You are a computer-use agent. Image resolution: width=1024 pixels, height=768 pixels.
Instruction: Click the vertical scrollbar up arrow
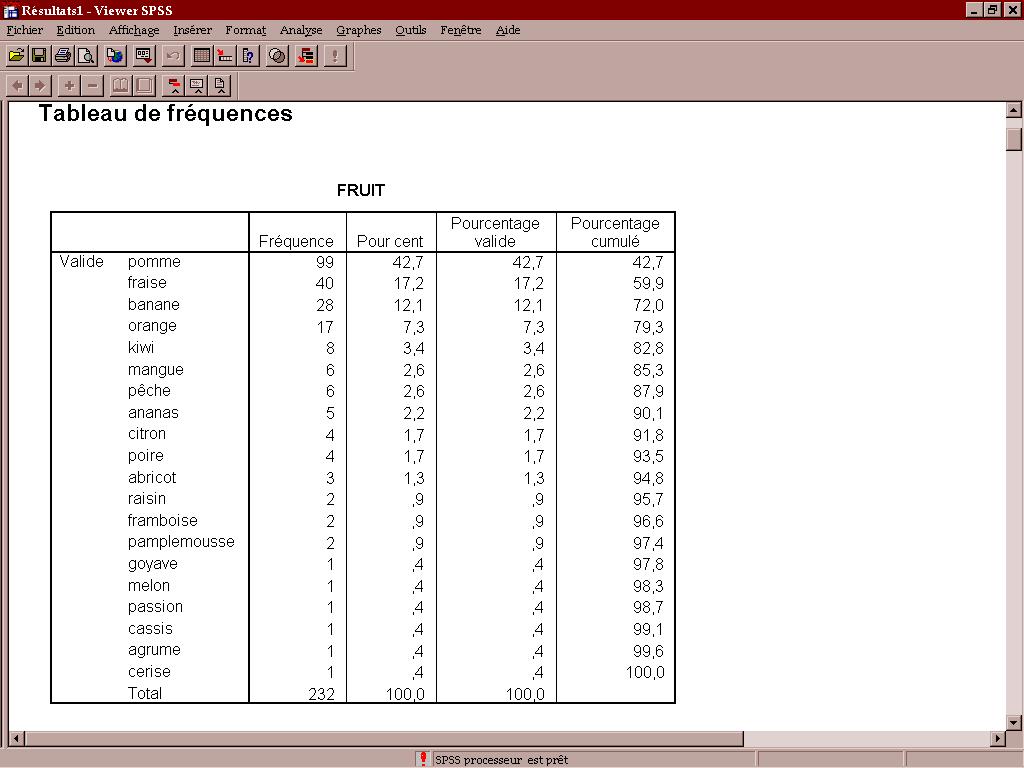pyautogui.click(x=1014, y=110)
